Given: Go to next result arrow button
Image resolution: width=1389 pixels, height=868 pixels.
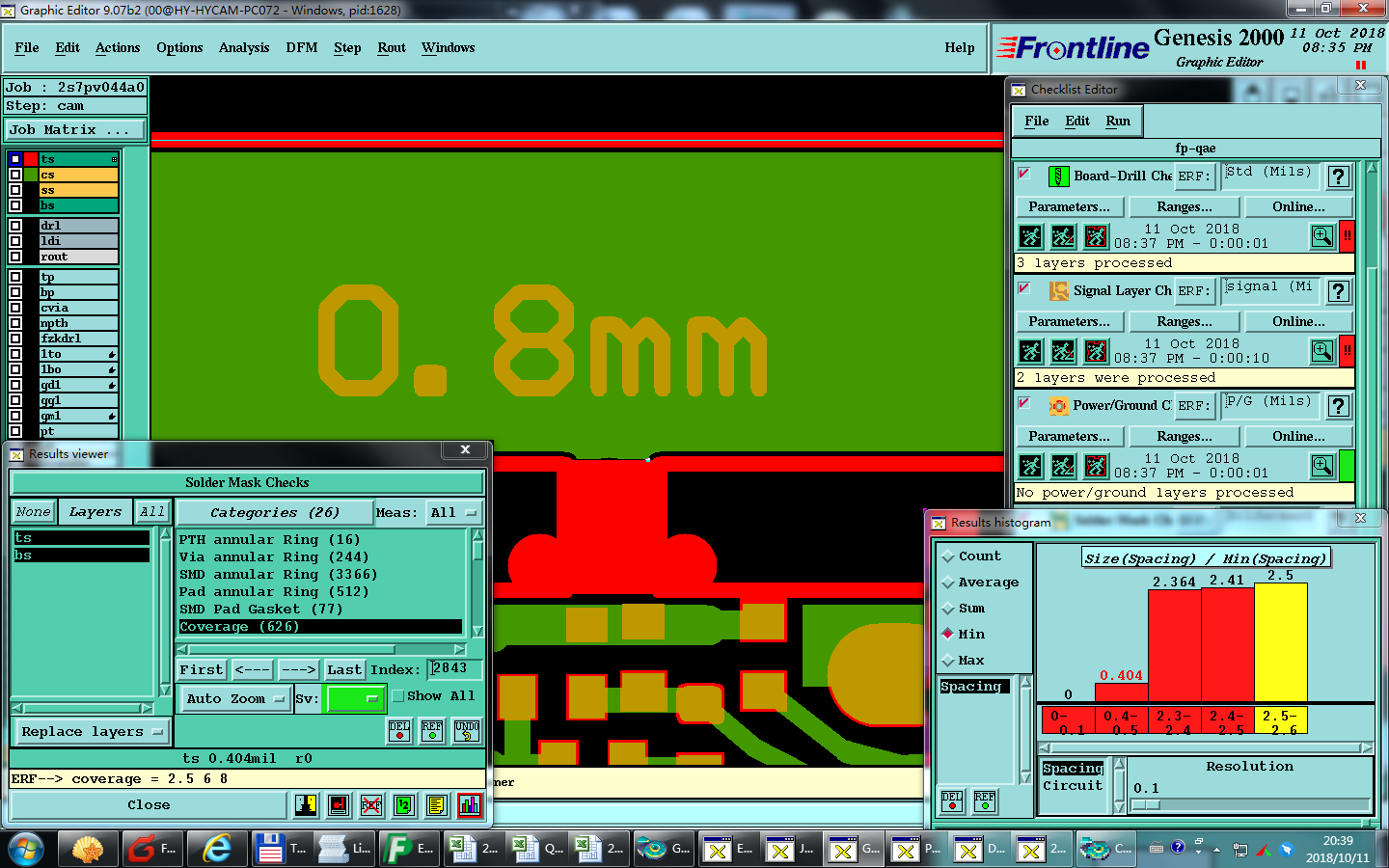Looking at the screenshot, I should (x=298, y=669).
